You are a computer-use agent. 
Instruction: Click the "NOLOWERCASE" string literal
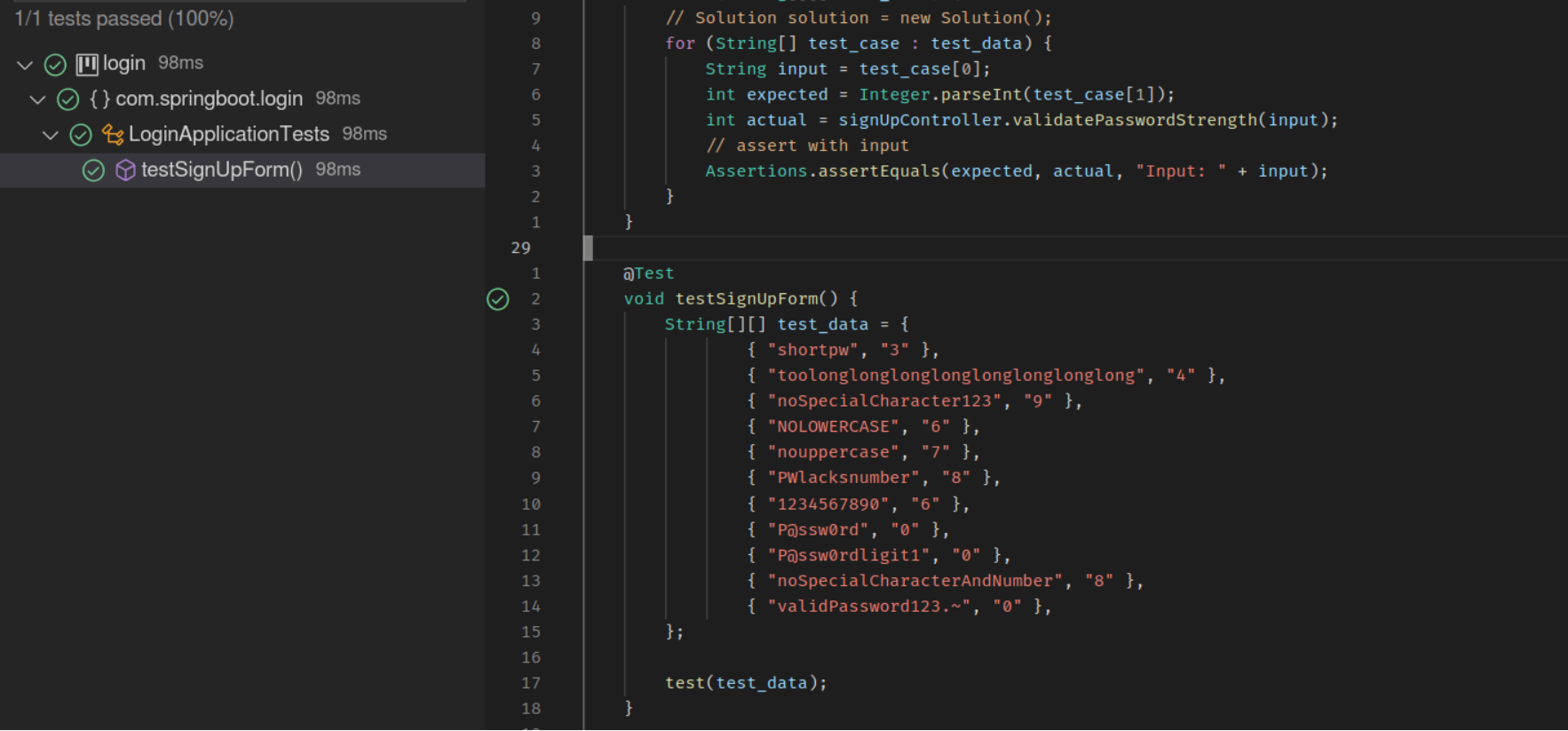tap(833, 427)
